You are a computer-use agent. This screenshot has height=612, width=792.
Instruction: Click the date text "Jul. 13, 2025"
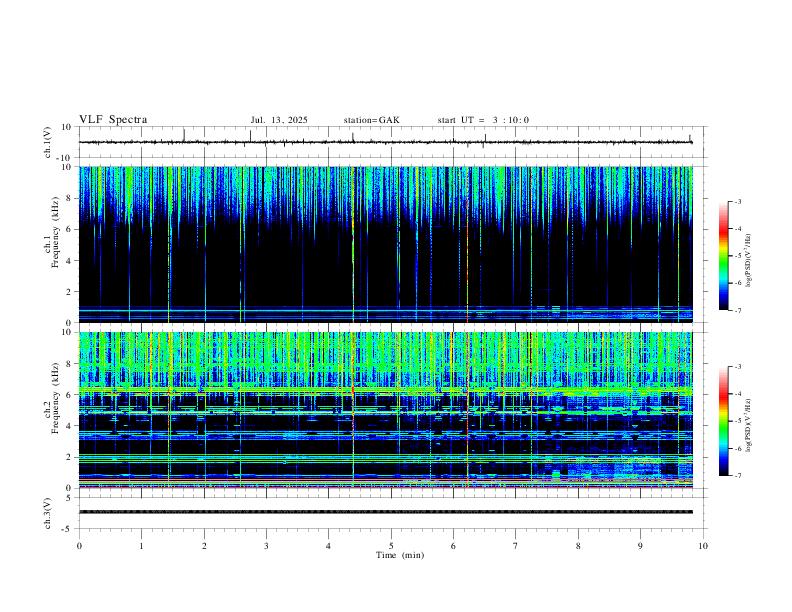(279, 120)
